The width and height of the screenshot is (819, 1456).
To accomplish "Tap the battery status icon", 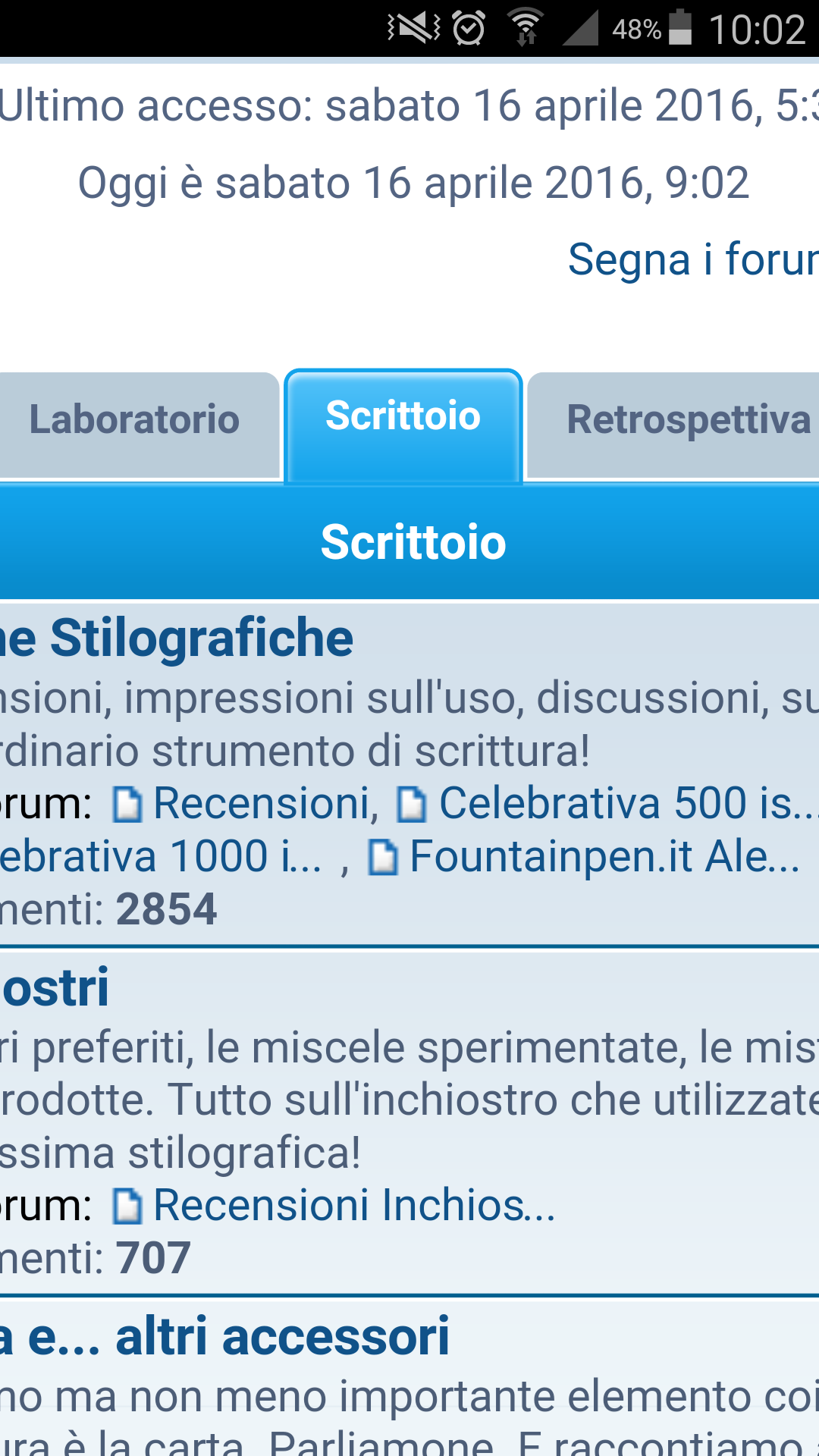I will click(x=680, y=29).
